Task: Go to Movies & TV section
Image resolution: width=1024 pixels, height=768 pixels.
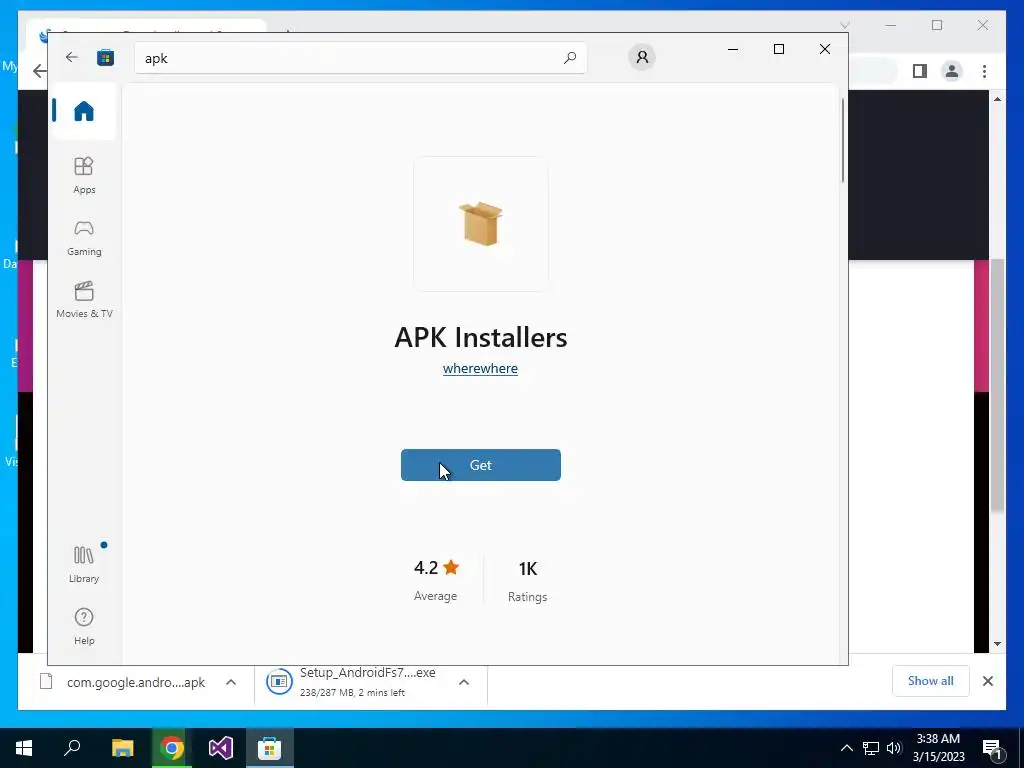Action: click(84, 300)
